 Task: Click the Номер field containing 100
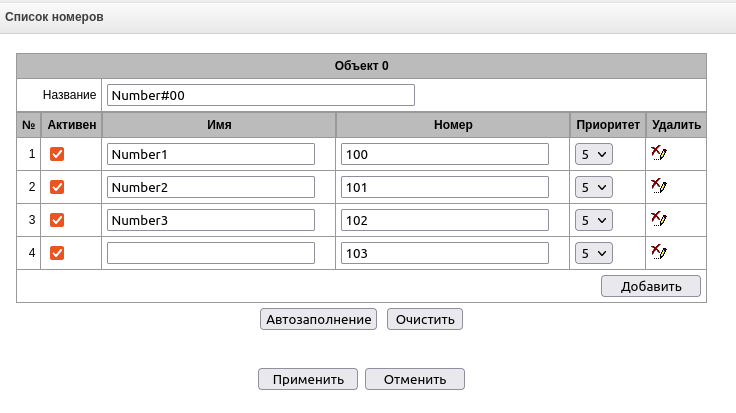(x=445, y=155)
